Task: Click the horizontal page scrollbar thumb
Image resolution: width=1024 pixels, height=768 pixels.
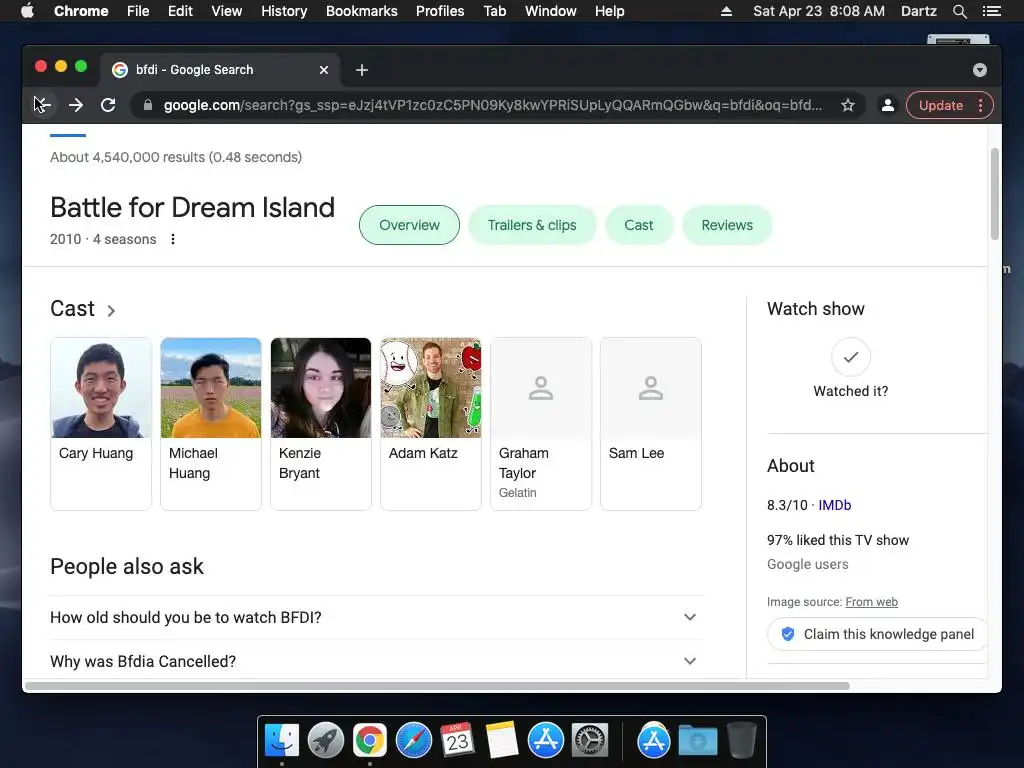Action: [x=437, y=686]
